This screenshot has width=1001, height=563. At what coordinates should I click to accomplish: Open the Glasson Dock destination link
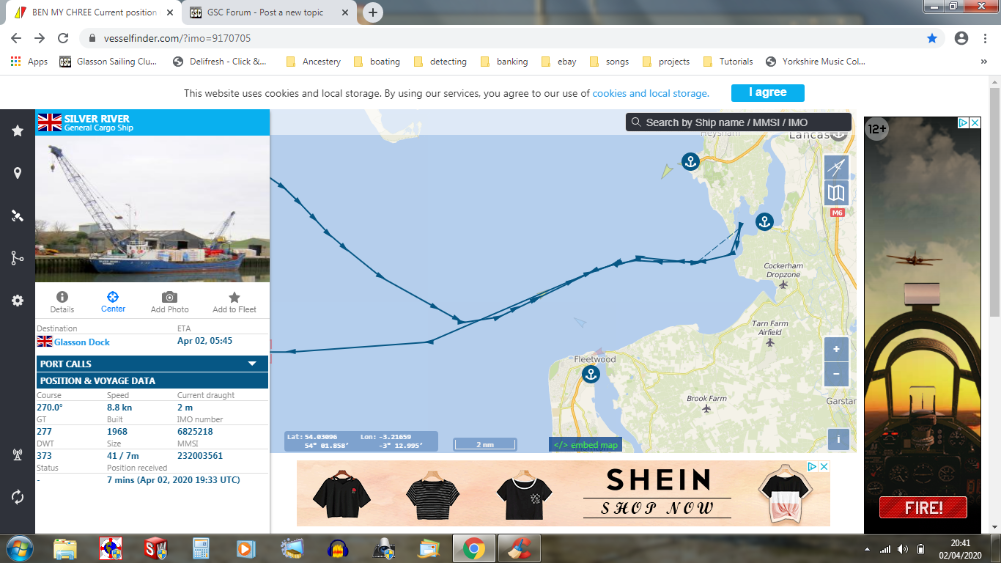coord(82,342)
